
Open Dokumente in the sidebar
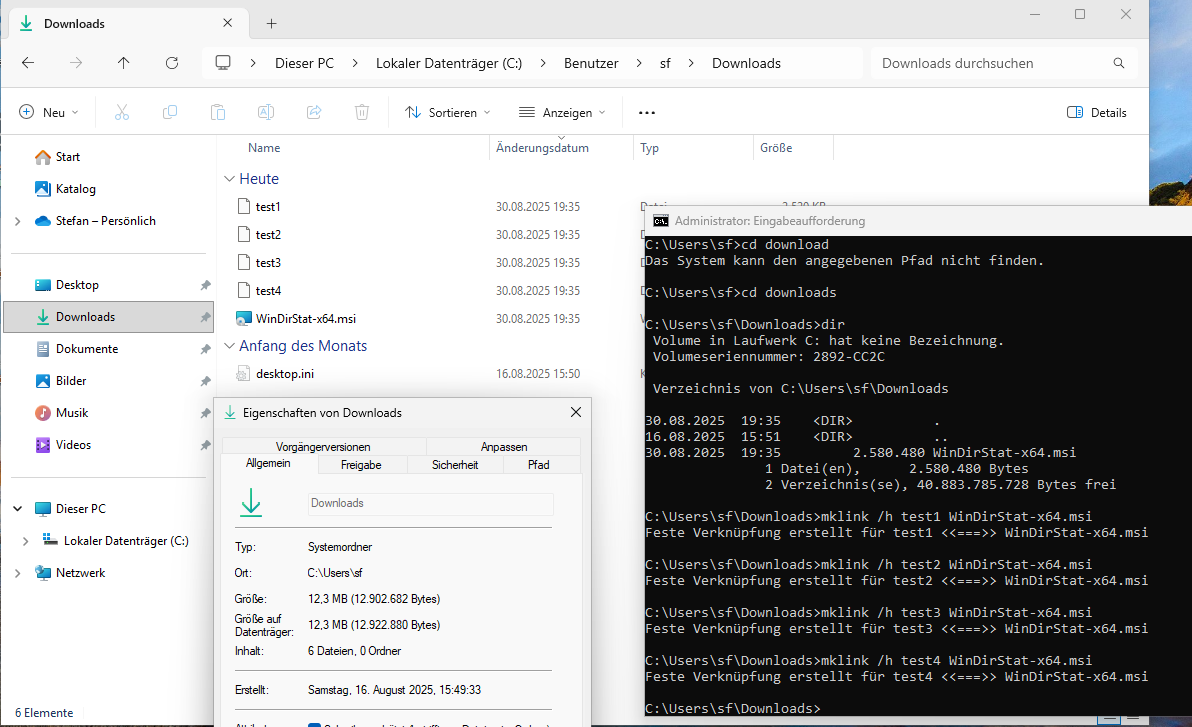click(x=87, y=349)
